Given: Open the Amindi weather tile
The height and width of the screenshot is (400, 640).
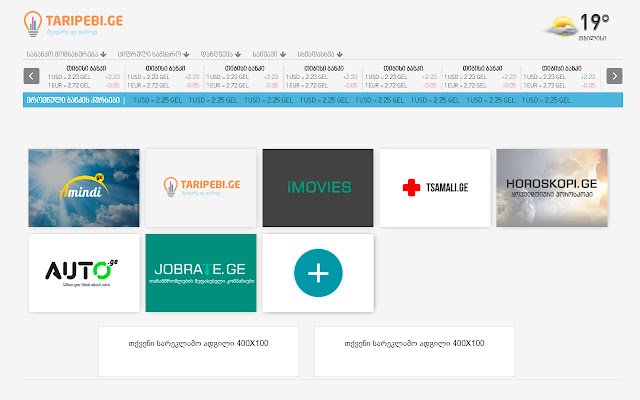Looking at the screenshot, I should pyautogui.click(x=84, y=188).
